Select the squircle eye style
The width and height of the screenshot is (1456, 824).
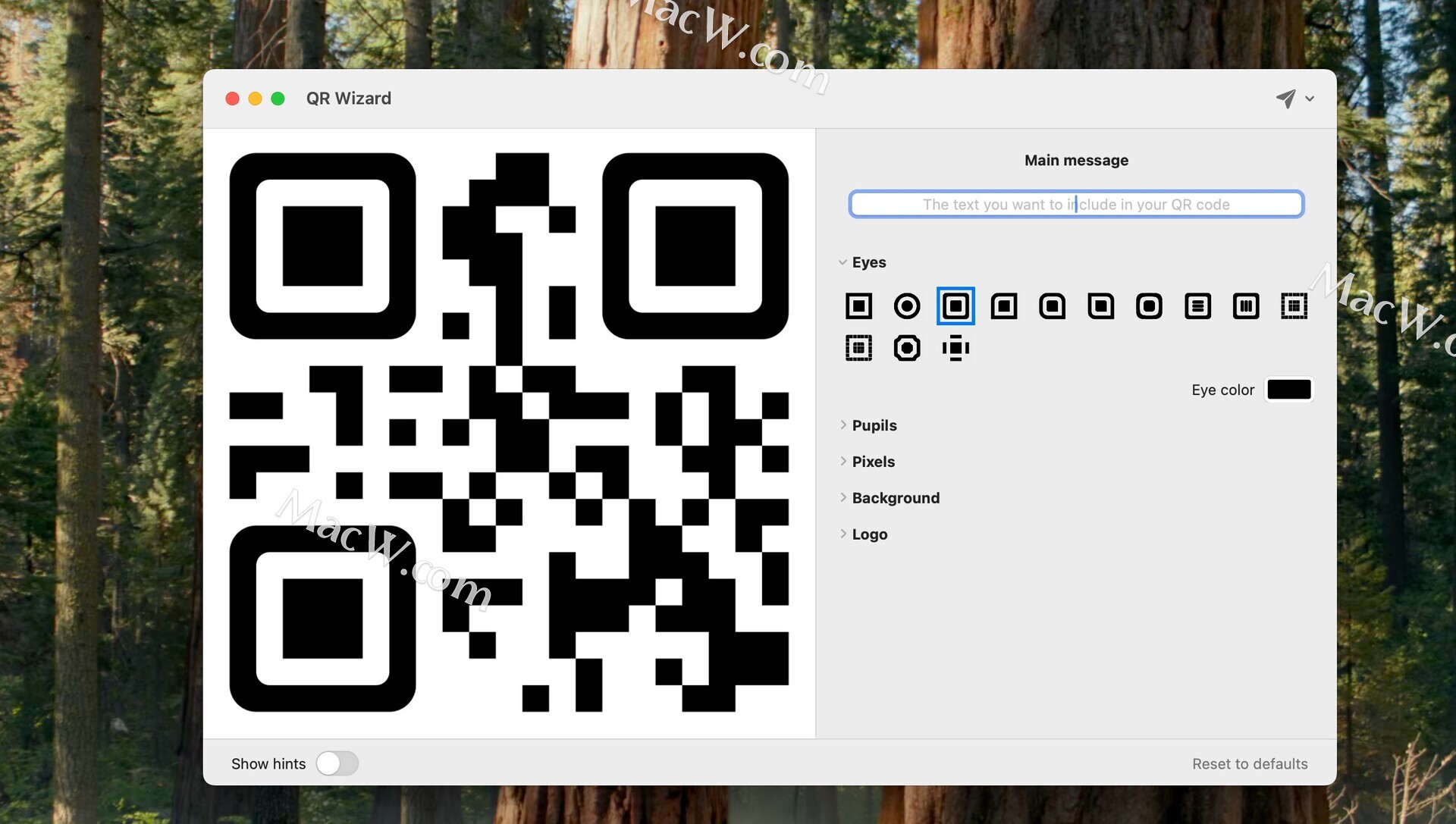(x=1149, y=306)
